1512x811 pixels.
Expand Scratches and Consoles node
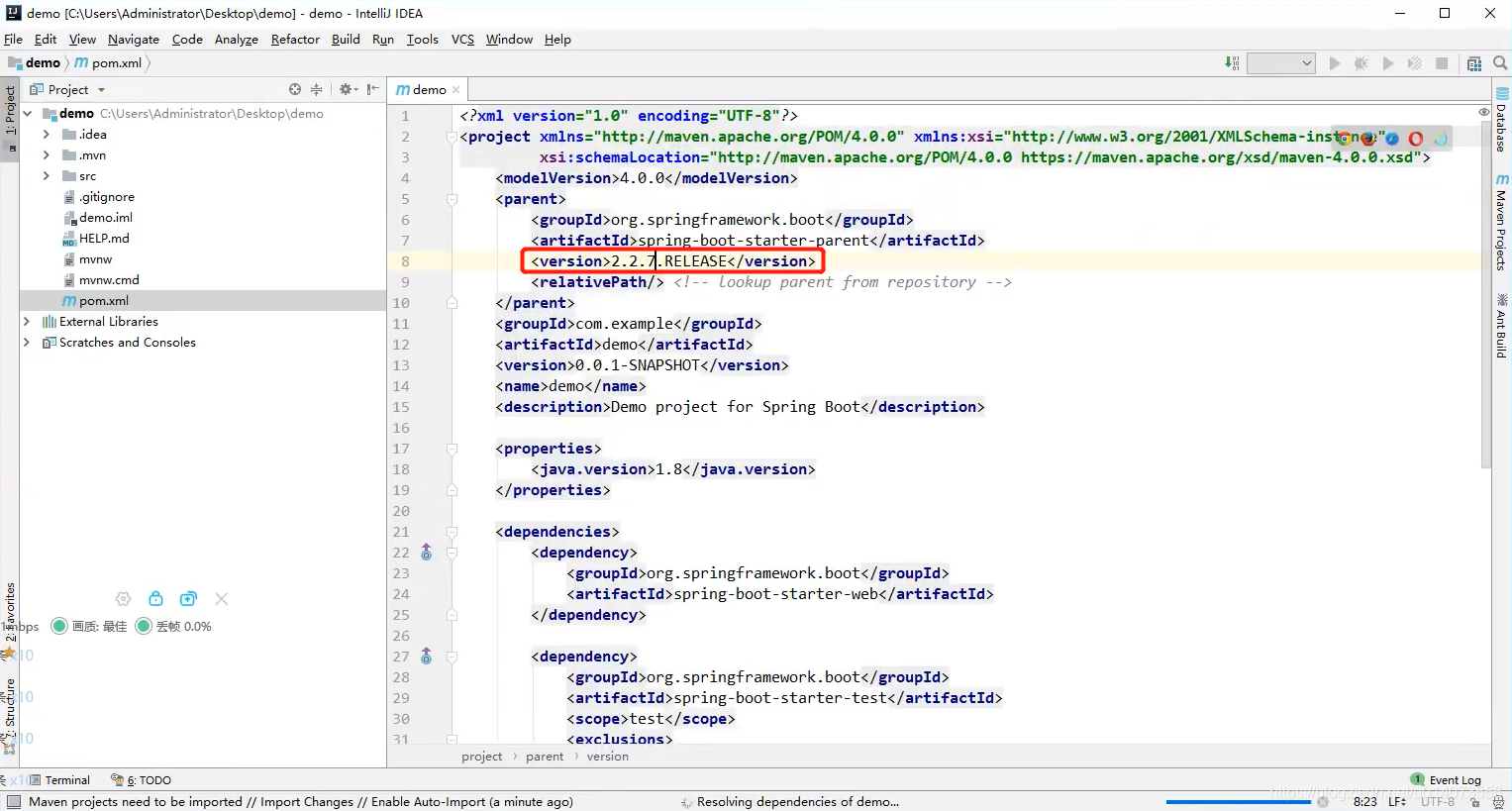pos(27,343)
